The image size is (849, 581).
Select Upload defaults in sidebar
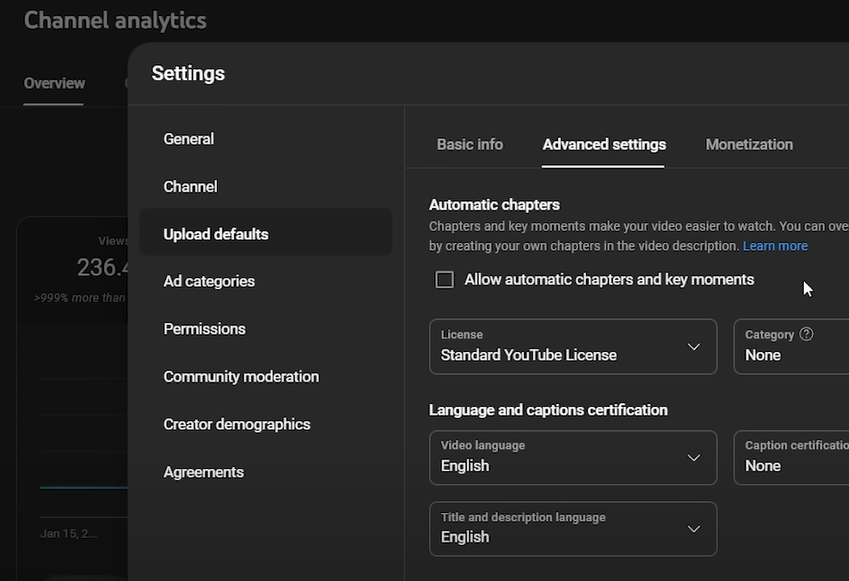[x=216, y=234]
